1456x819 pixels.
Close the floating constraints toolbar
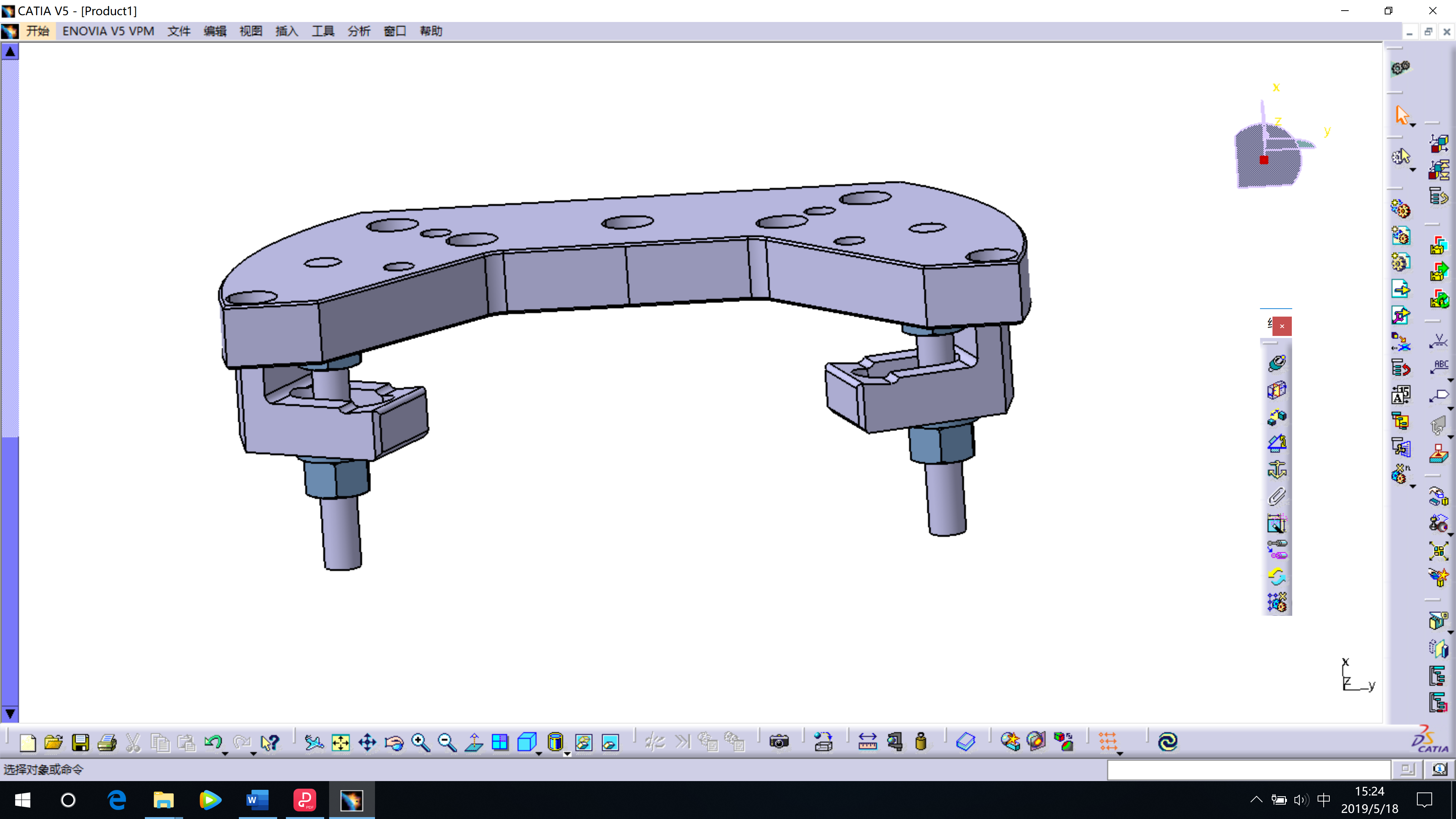pyautogui.click(x=1282, y=326)
